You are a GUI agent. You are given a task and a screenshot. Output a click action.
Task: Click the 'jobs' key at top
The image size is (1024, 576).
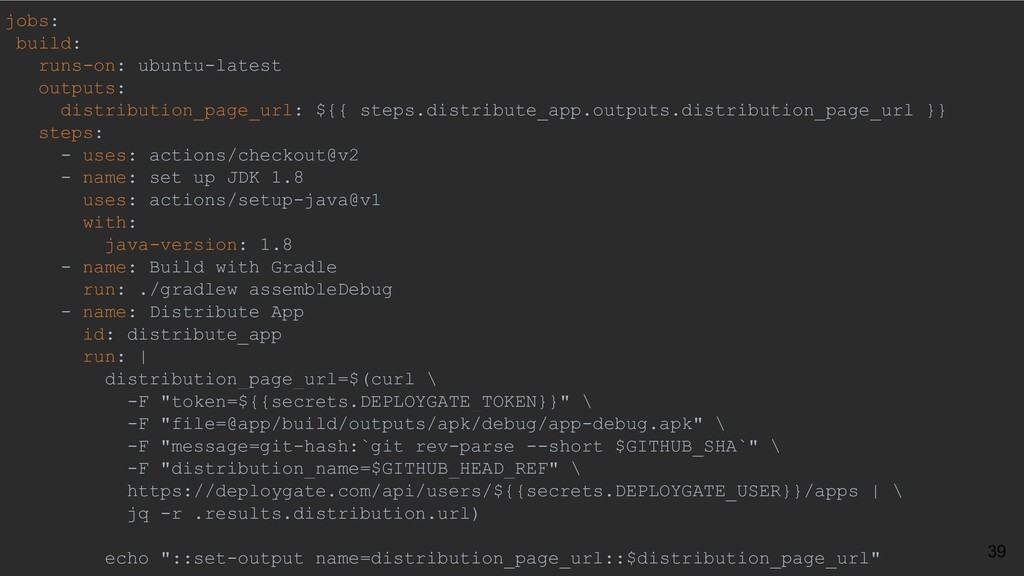[x=27, y=21]
